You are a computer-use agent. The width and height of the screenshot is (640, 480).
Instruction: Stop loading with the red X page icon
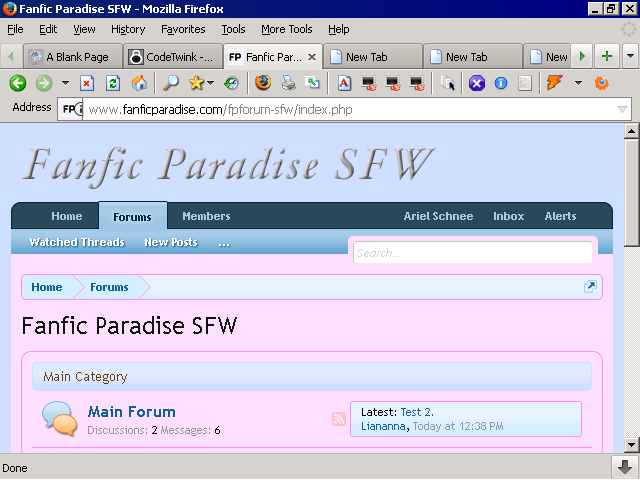coord(87,83)
